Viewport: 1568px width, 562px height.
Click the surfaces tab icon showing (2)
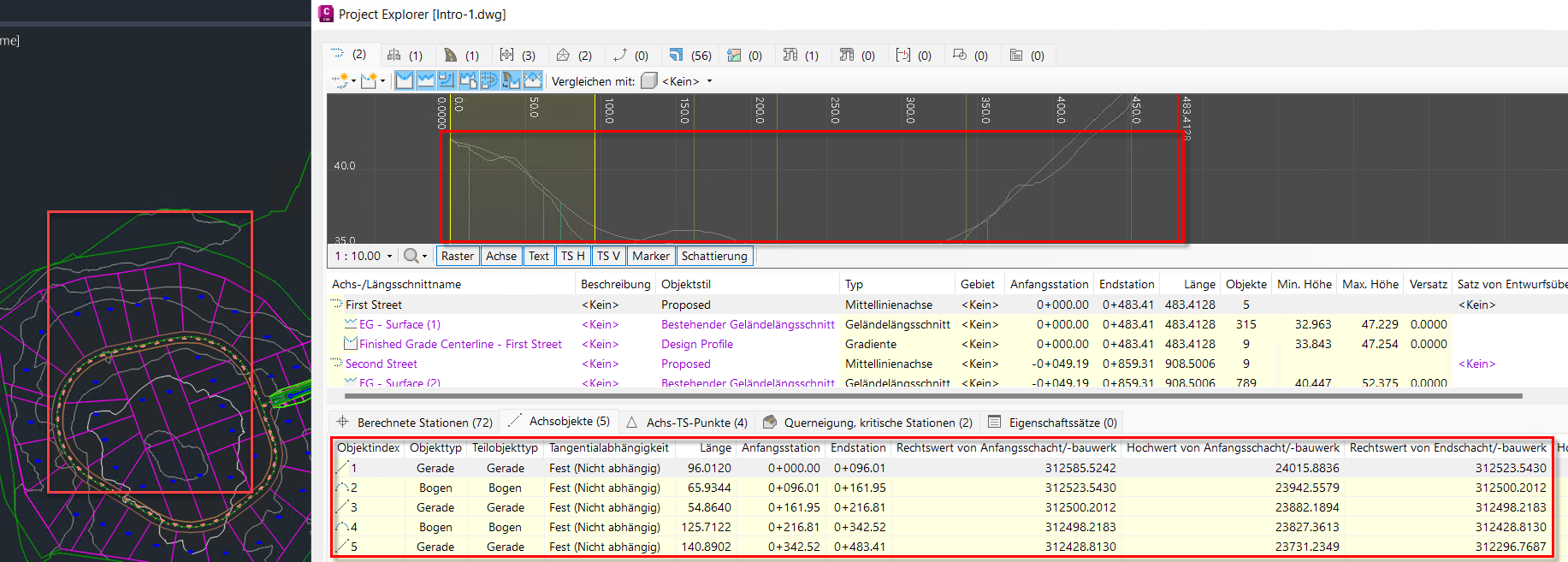(x=563, y=55)
